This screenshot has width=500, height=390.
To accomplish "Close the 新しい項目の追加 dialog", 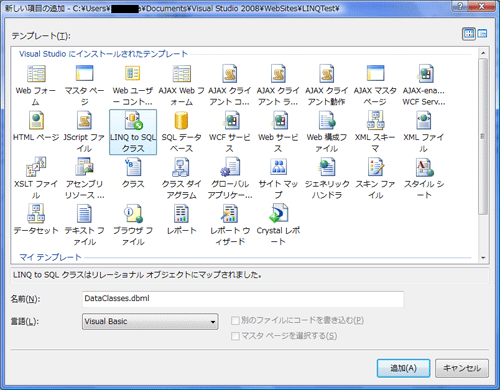I will (x=482, y=6).
